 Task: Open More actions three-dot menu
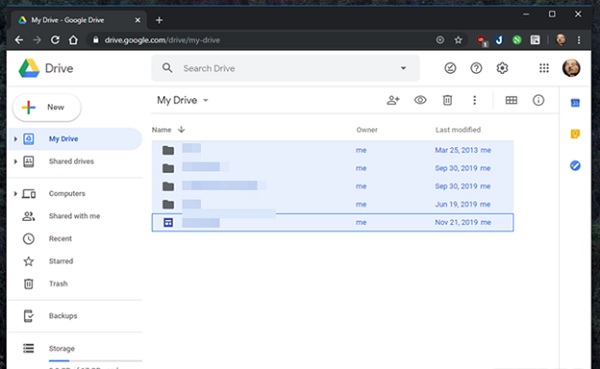[474, 100]
